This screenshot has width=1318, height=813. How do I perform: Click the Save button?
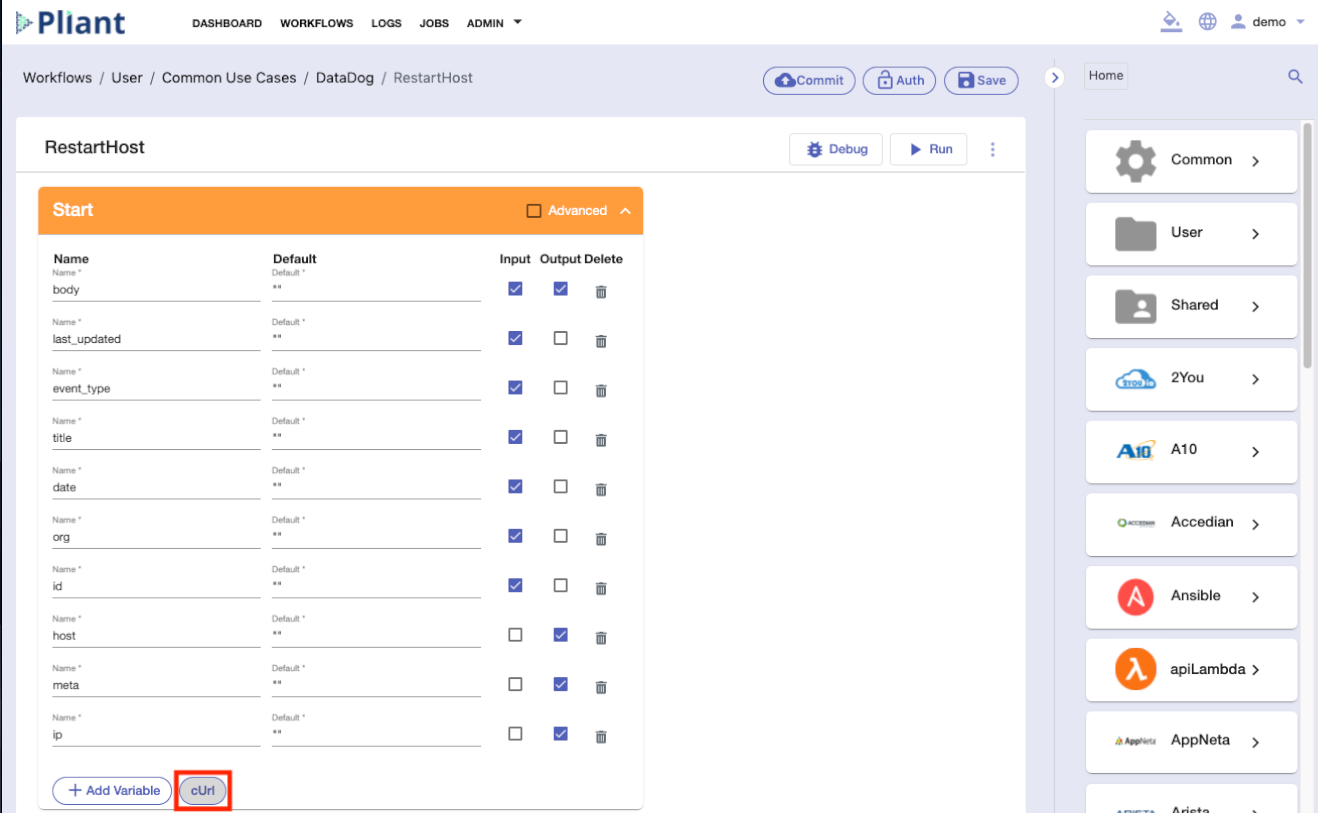[x=981, y=80]
